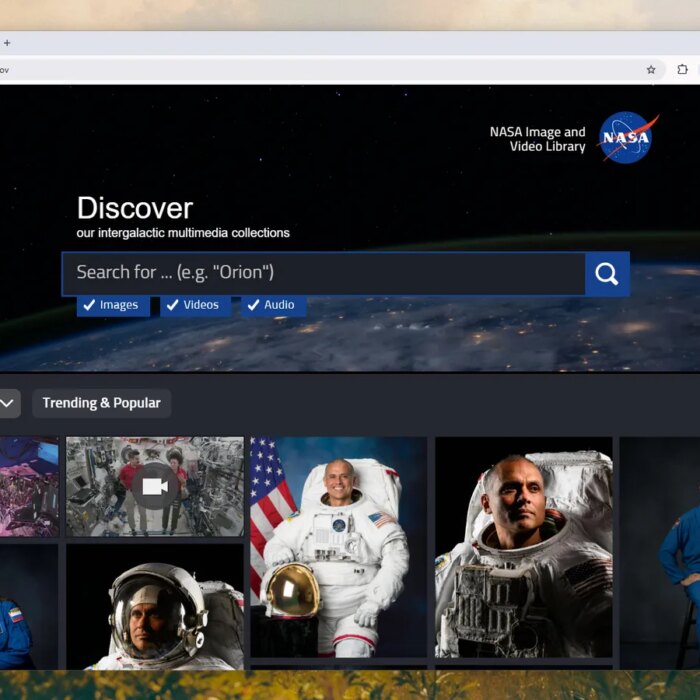The width and height of the screenshot is (700, 700).
Task: Open close-up astronaut portrait looking sideways
Action: click(524, 547)
